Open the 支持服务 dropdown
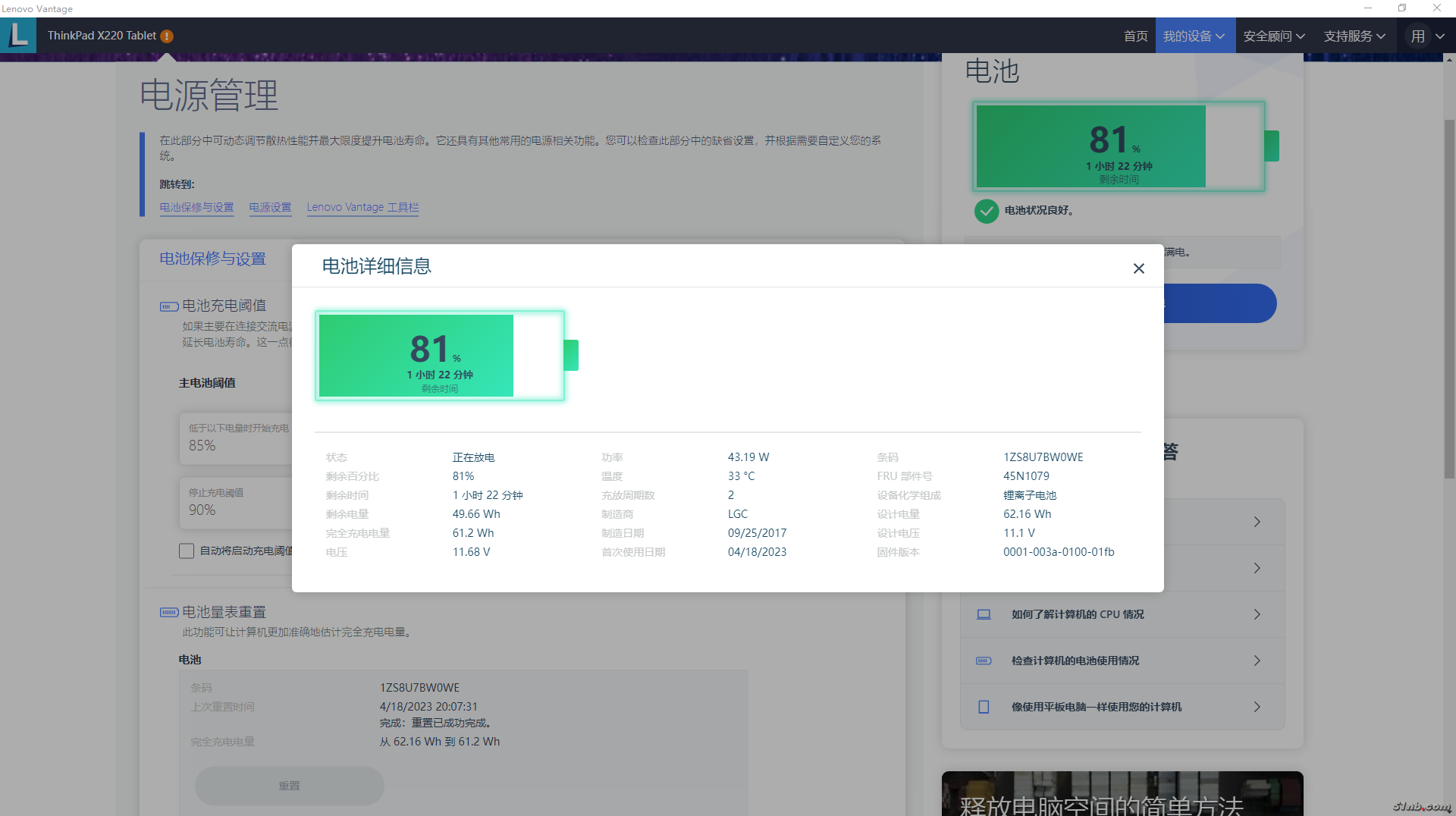This screenshot has width=1456, height=816. coord(1354,36)
